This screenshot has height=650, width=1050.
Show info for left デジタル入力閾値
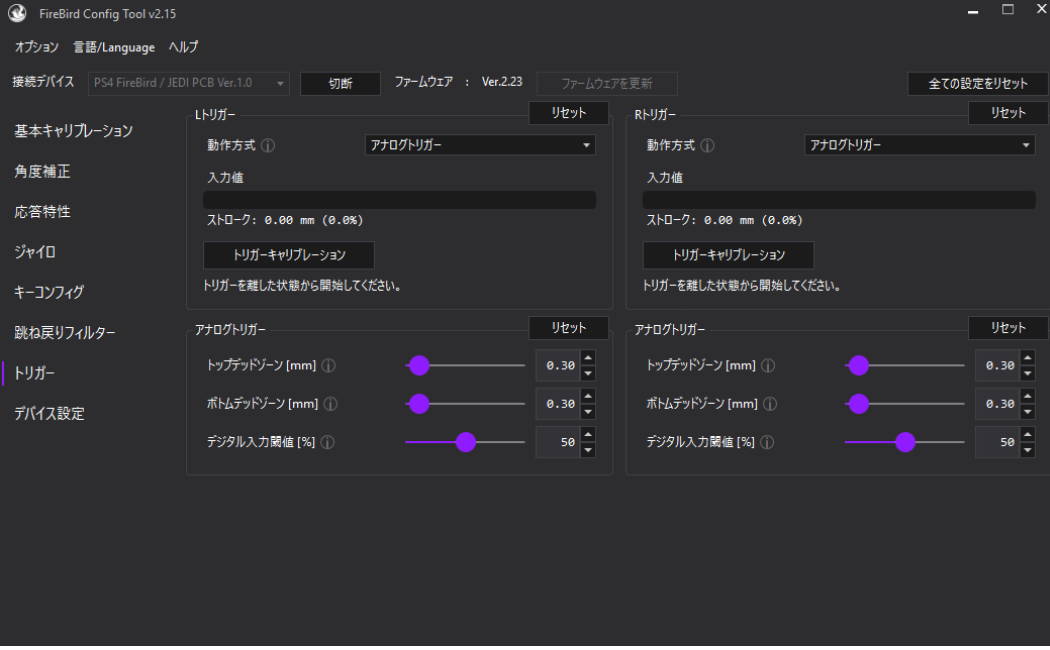(327, 442)
